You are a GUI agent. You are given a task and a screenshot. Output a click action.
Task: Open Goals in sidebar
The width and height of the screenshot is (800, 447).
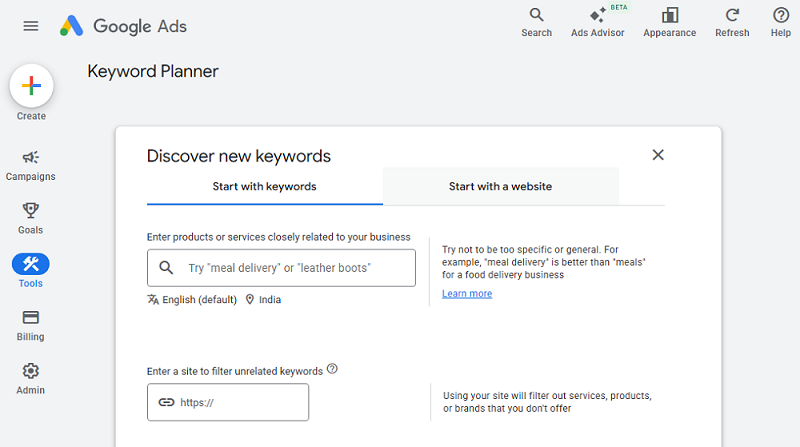(31, 219)
